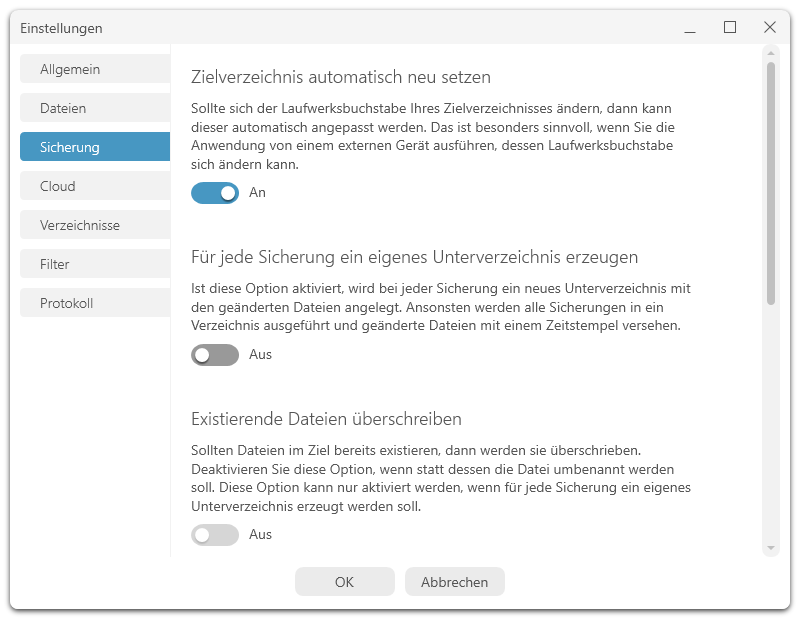The width and height of the screenshot is (800, 619).
Task: Disable Zielverzeichnis automatisch neu setzen switch
Action: tap(215, 193)
